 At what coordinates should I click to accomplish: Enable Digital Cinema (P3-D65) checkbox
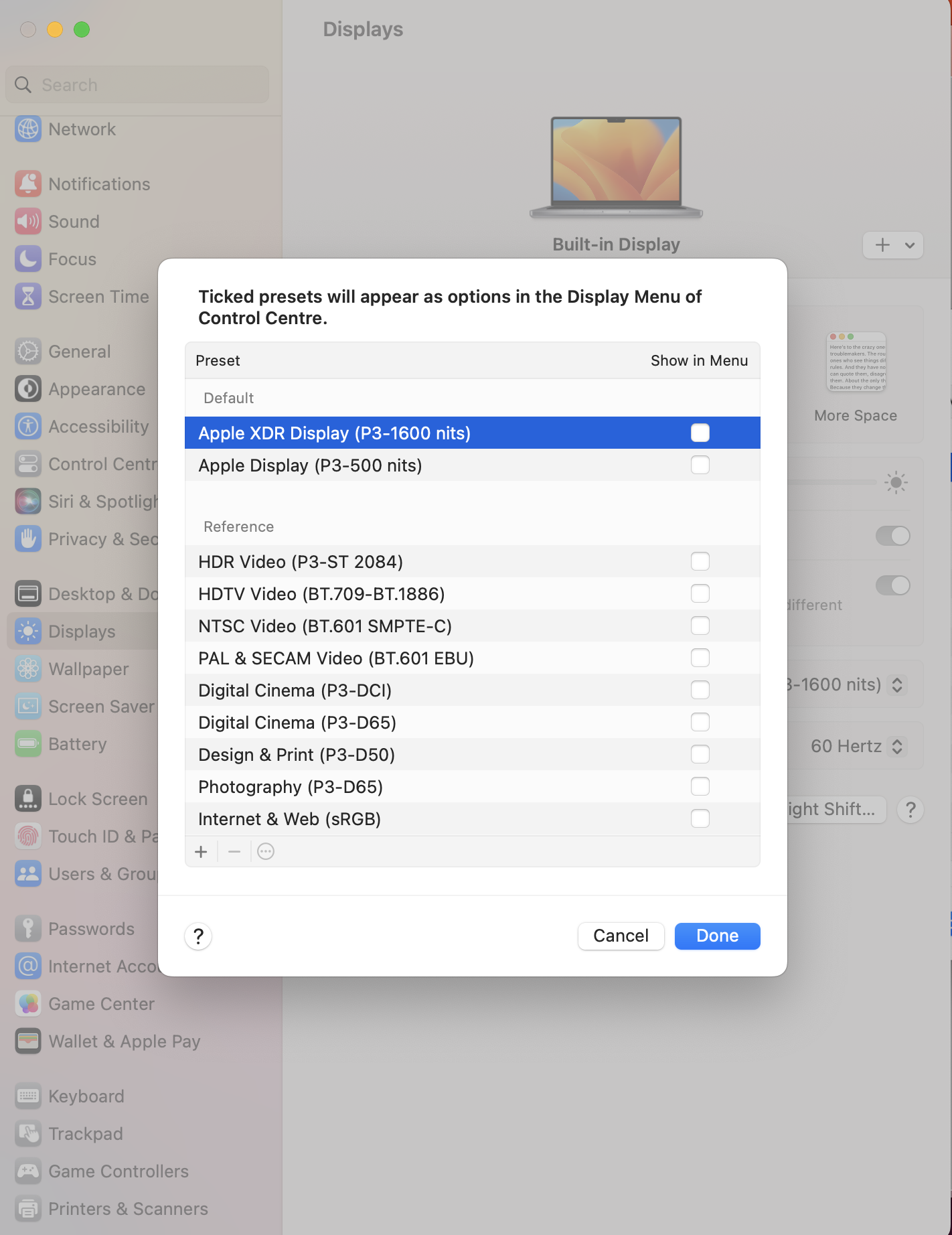pos(700,723)
